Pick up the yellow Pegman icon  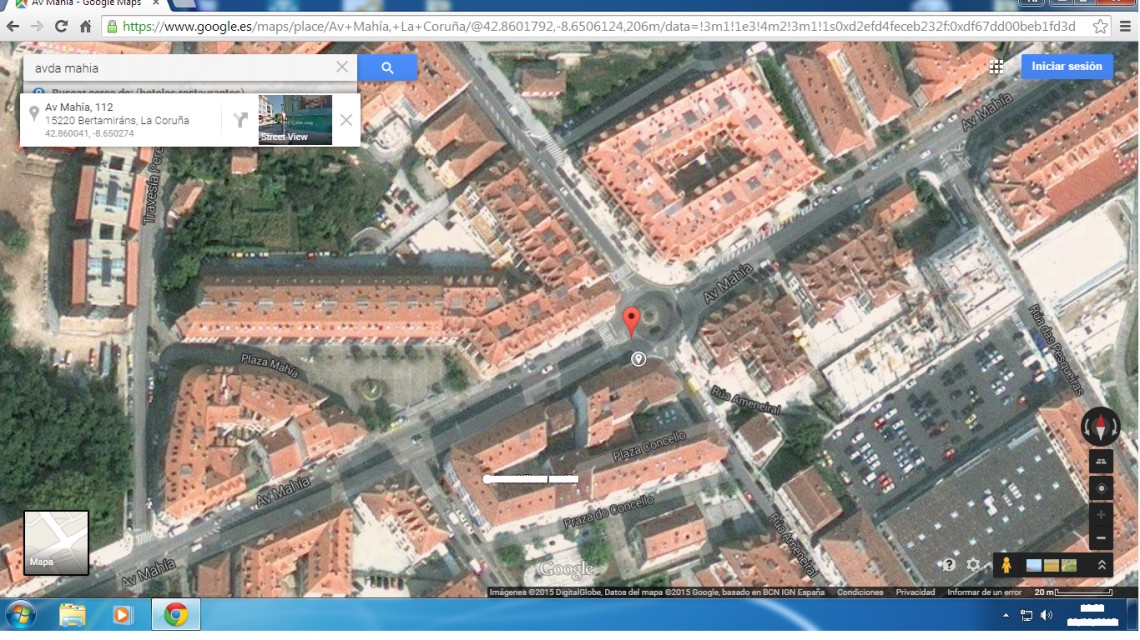pos(1006,565)
